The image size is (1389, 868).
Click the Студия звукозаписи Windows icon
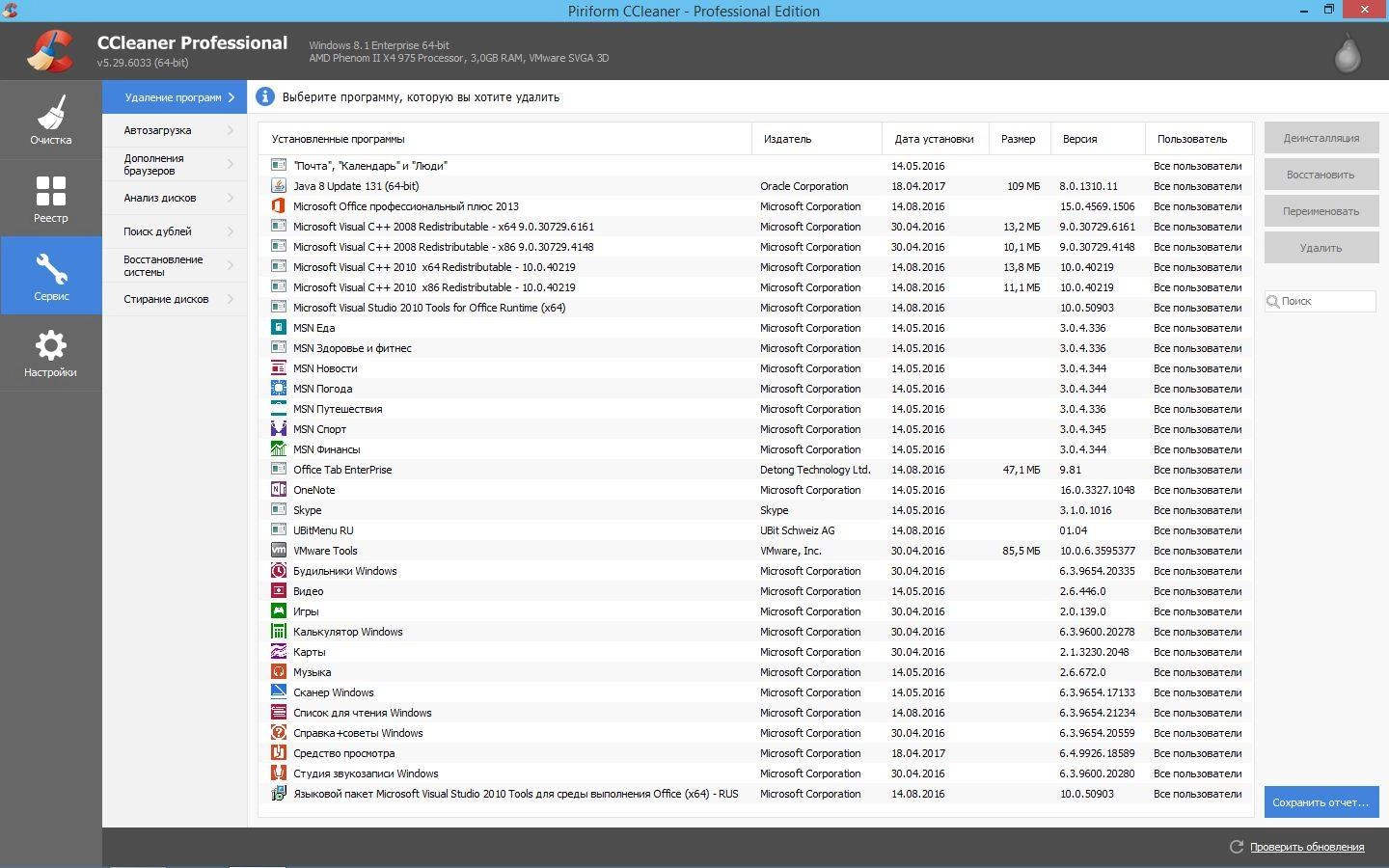pyautogui.click(x=279, y=773)
